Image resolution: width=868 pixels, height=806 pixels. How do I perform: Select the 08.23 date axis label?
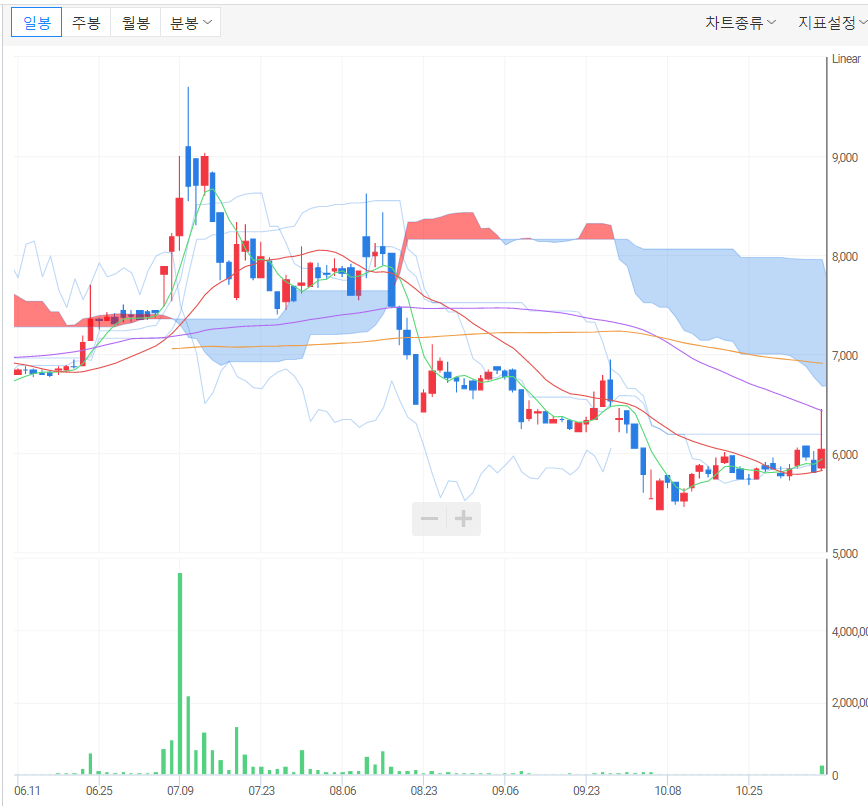tap(424, 790)
